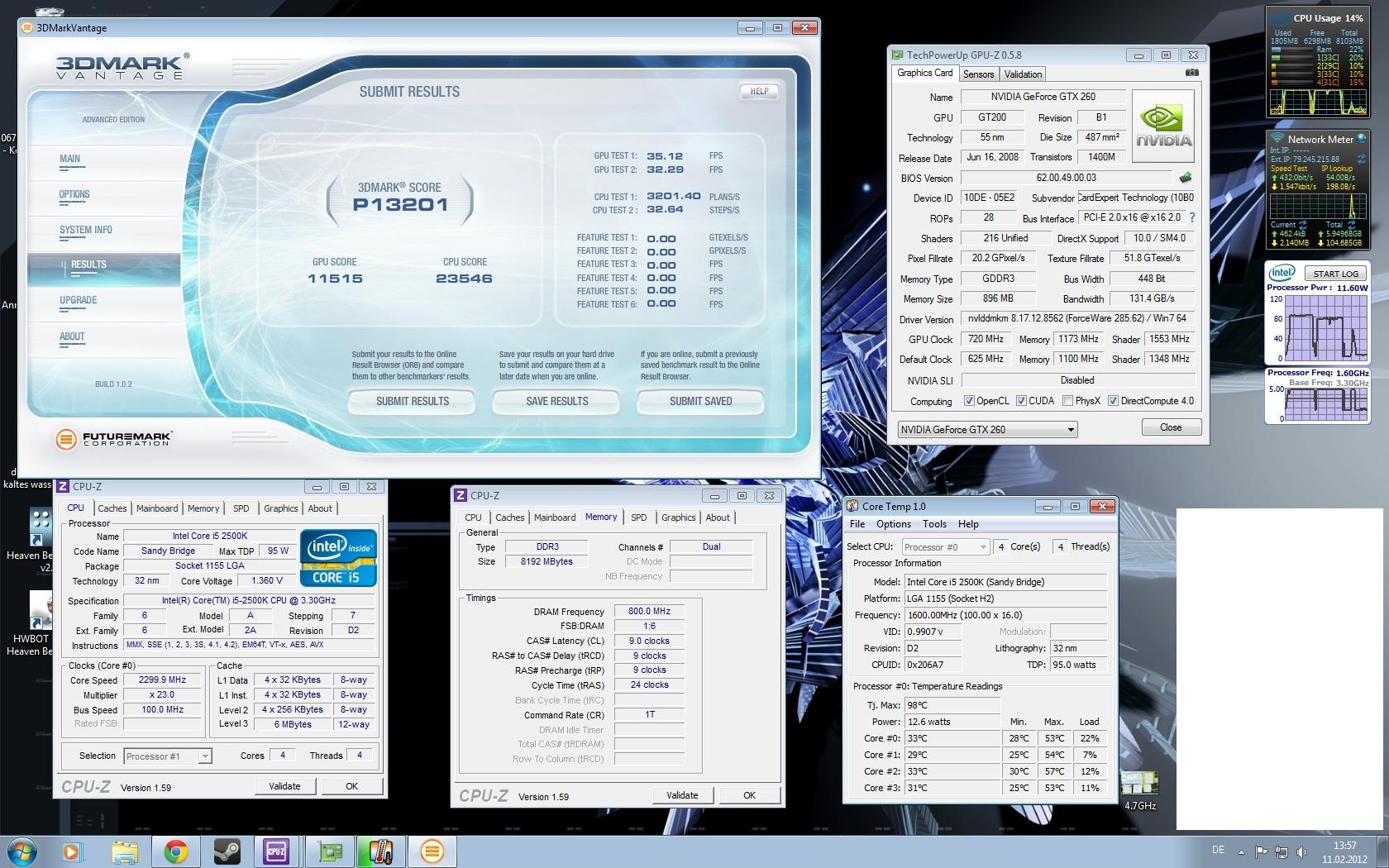
Task: Toggle the PhysX checkbox in GPU-Z
Action: coord(1067,401)
